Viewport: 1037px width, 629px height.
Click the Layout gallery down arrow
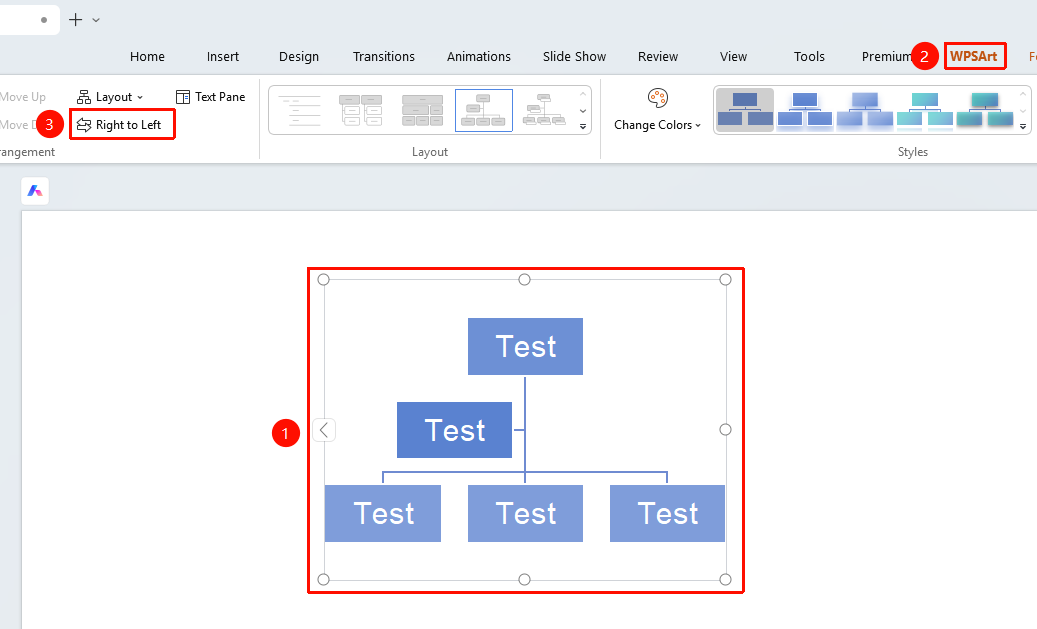(583, 110)
